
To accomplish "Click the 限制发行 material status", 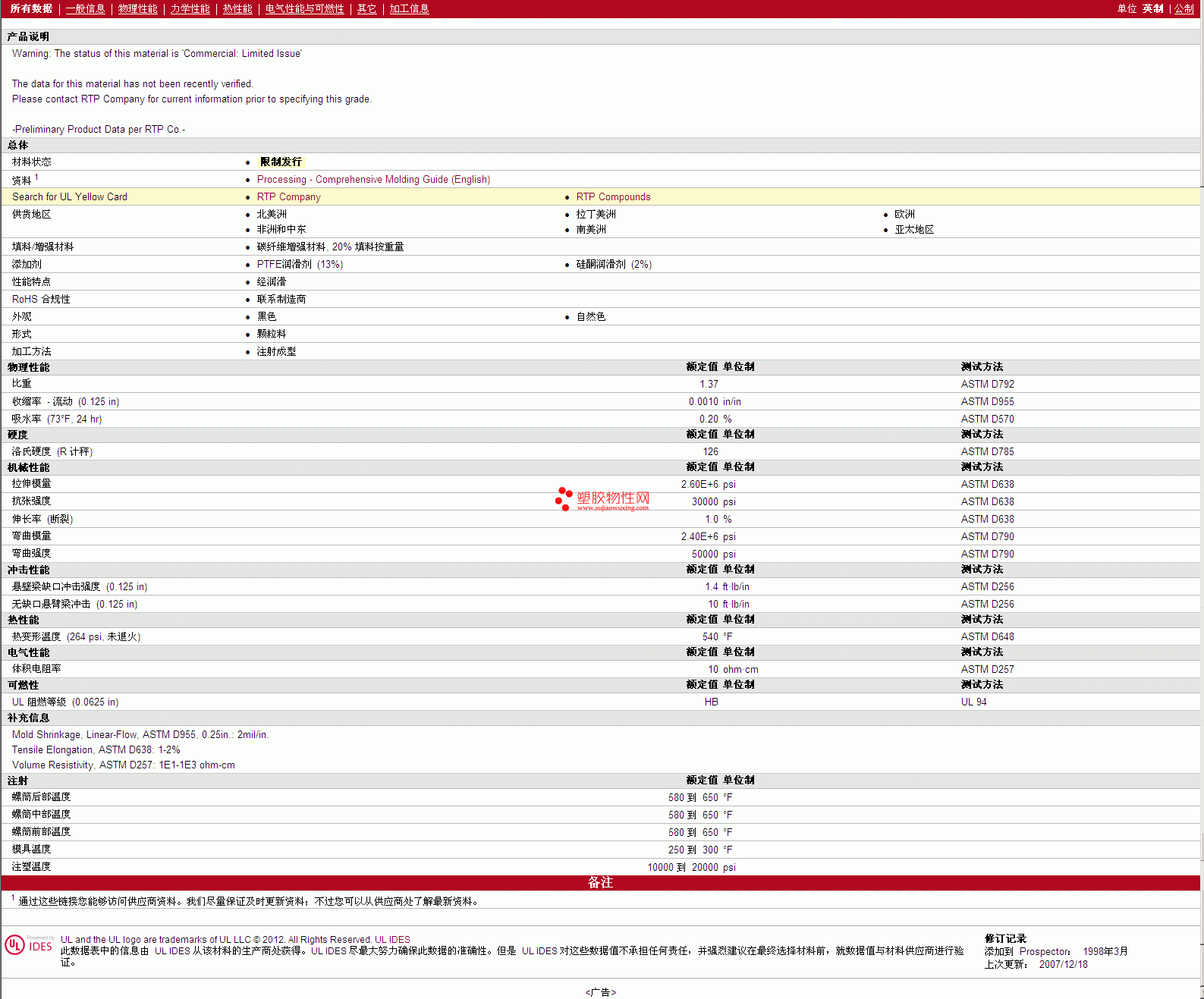I will tap(281, 162).
